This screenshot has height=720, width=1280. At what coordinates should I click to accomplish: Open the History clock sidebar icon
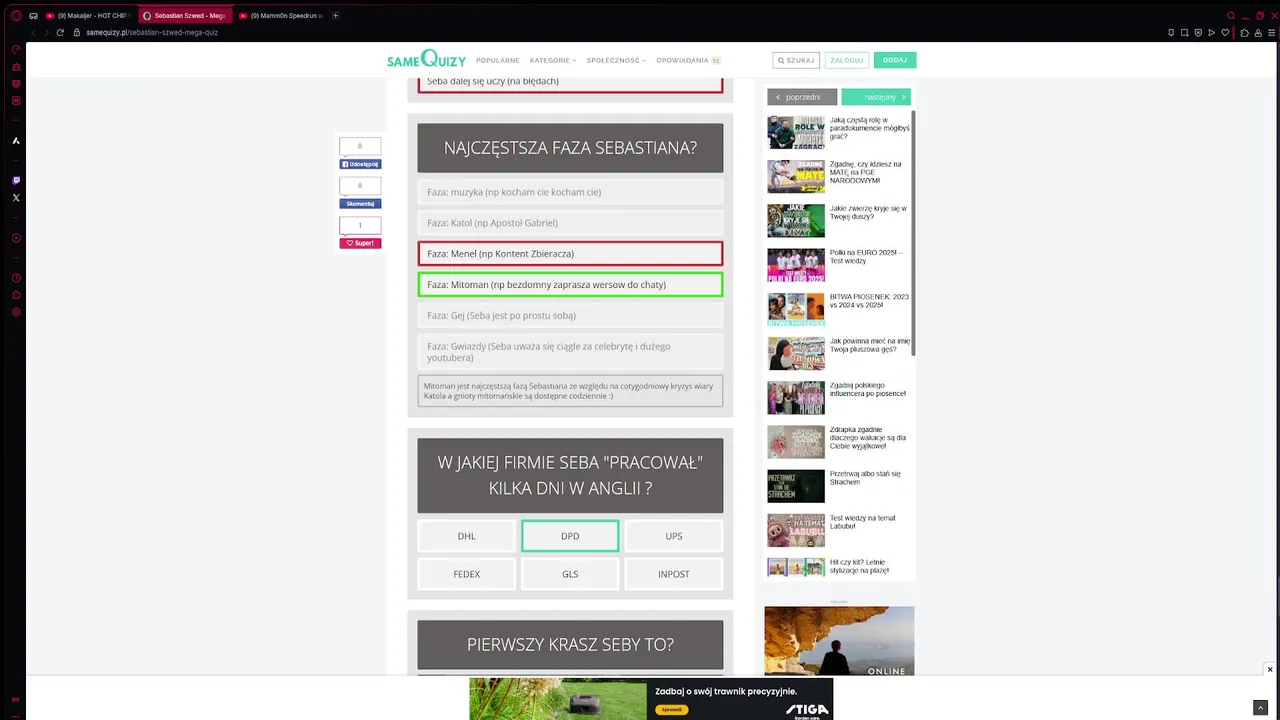16,278
